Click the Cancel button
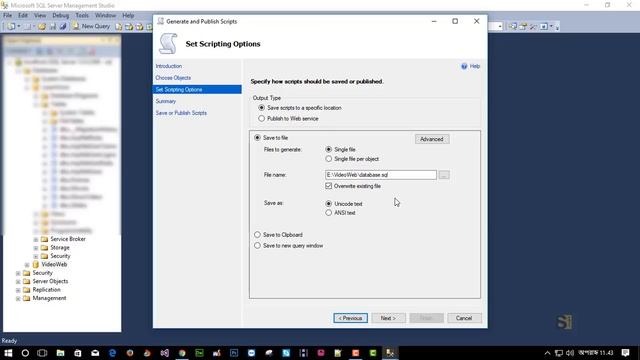This screenshot has width=640, height=360. tap(464, 318)
